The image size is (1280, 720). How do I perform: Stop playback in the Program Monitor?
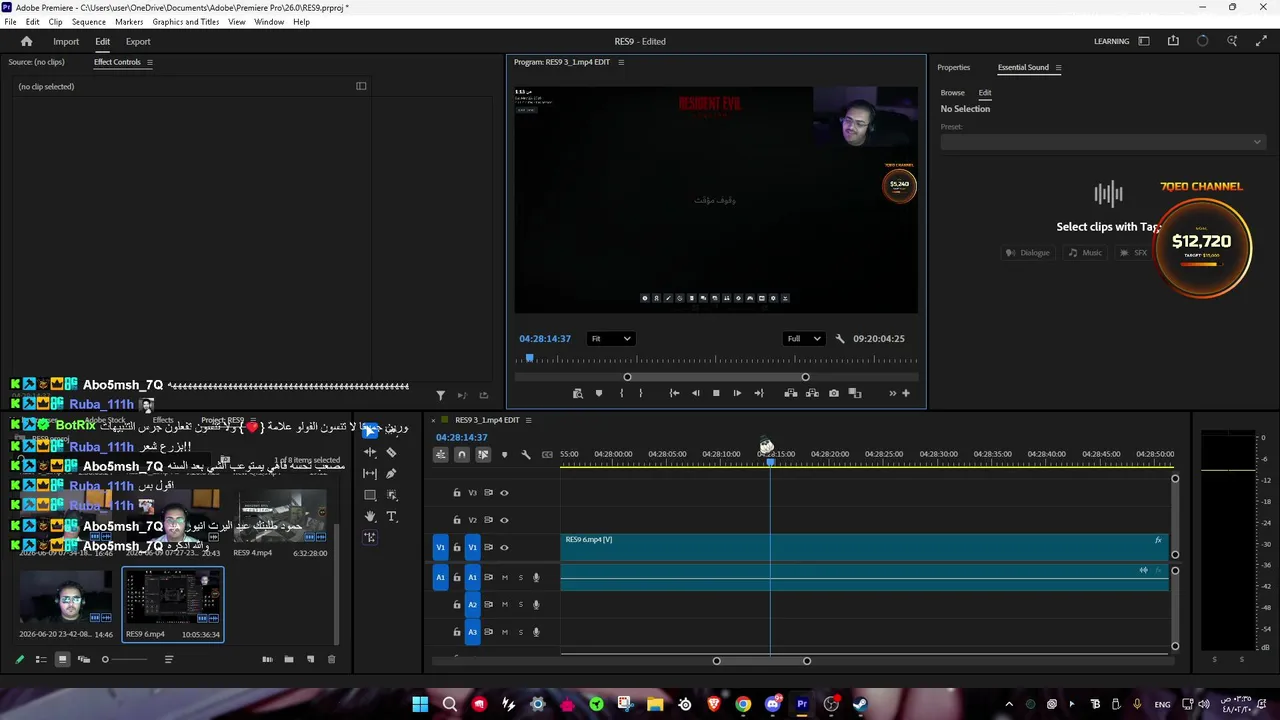coord(716,393)
